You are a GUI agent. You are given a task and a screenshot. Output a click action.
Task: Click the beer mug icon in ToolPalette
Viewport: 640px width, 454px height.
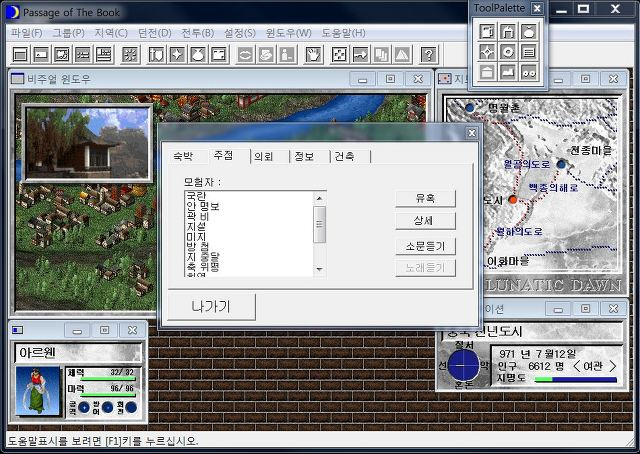pyautogui.click(x=487, y=31)
